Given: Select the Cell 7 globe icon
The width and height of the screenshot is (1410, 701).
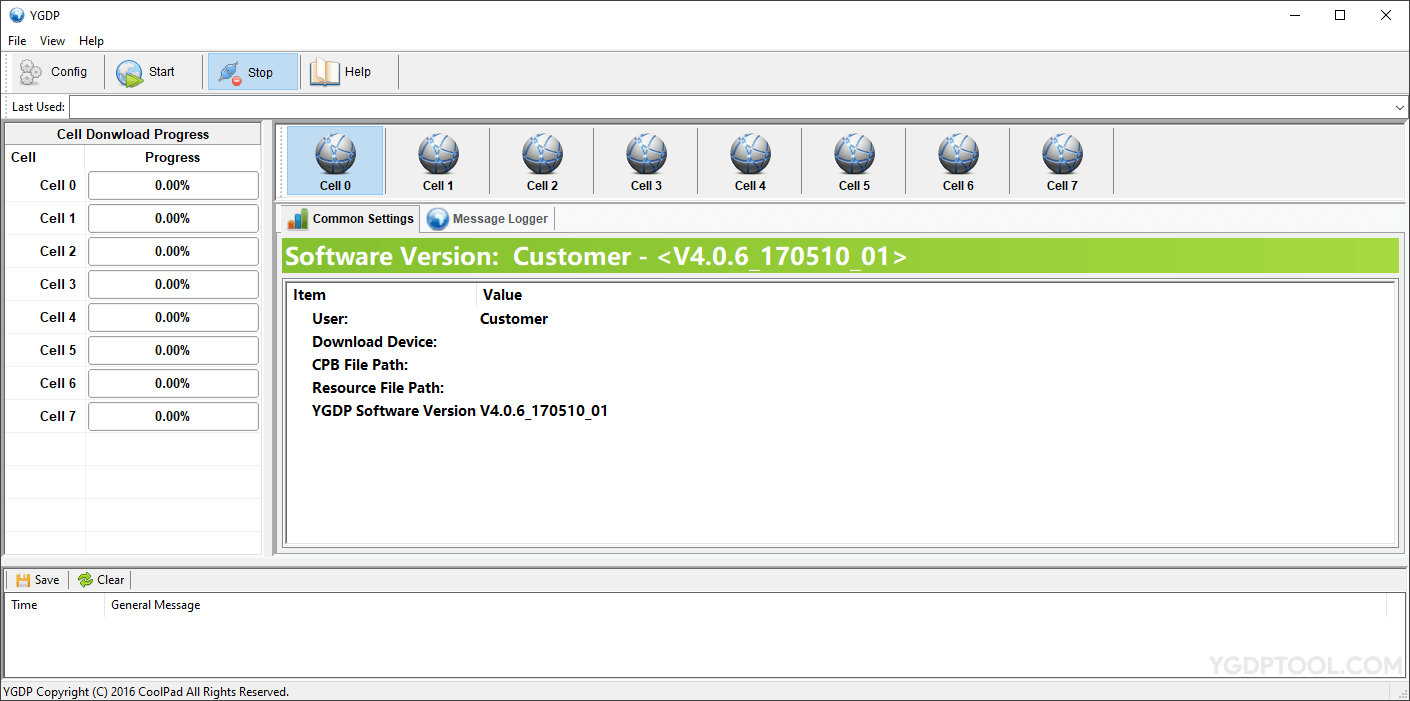Looking at the screenshot, I should tap(1062, 160).
